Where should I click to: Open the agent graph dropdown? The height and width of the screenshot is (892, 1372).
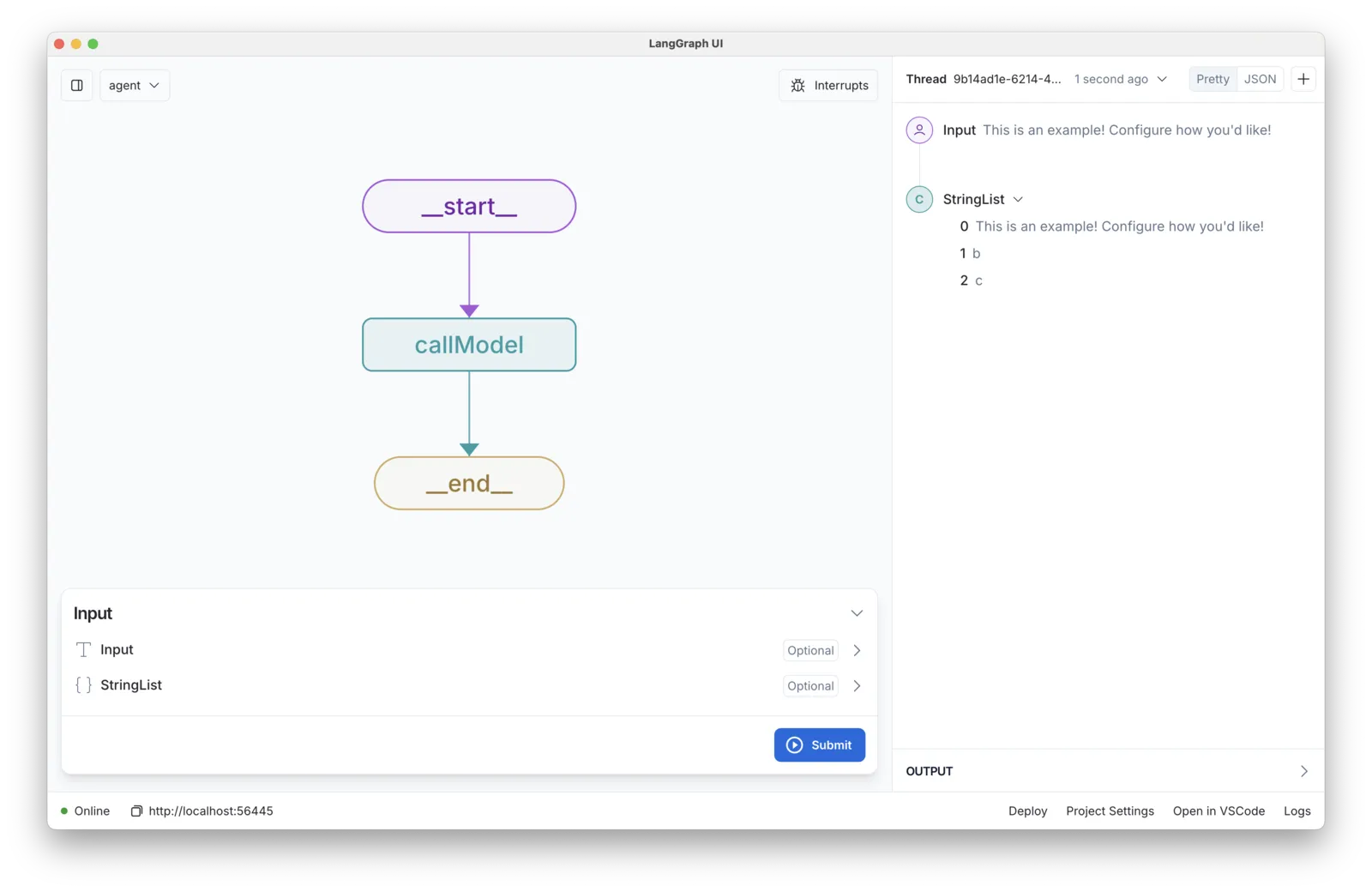tap(135, 85)
